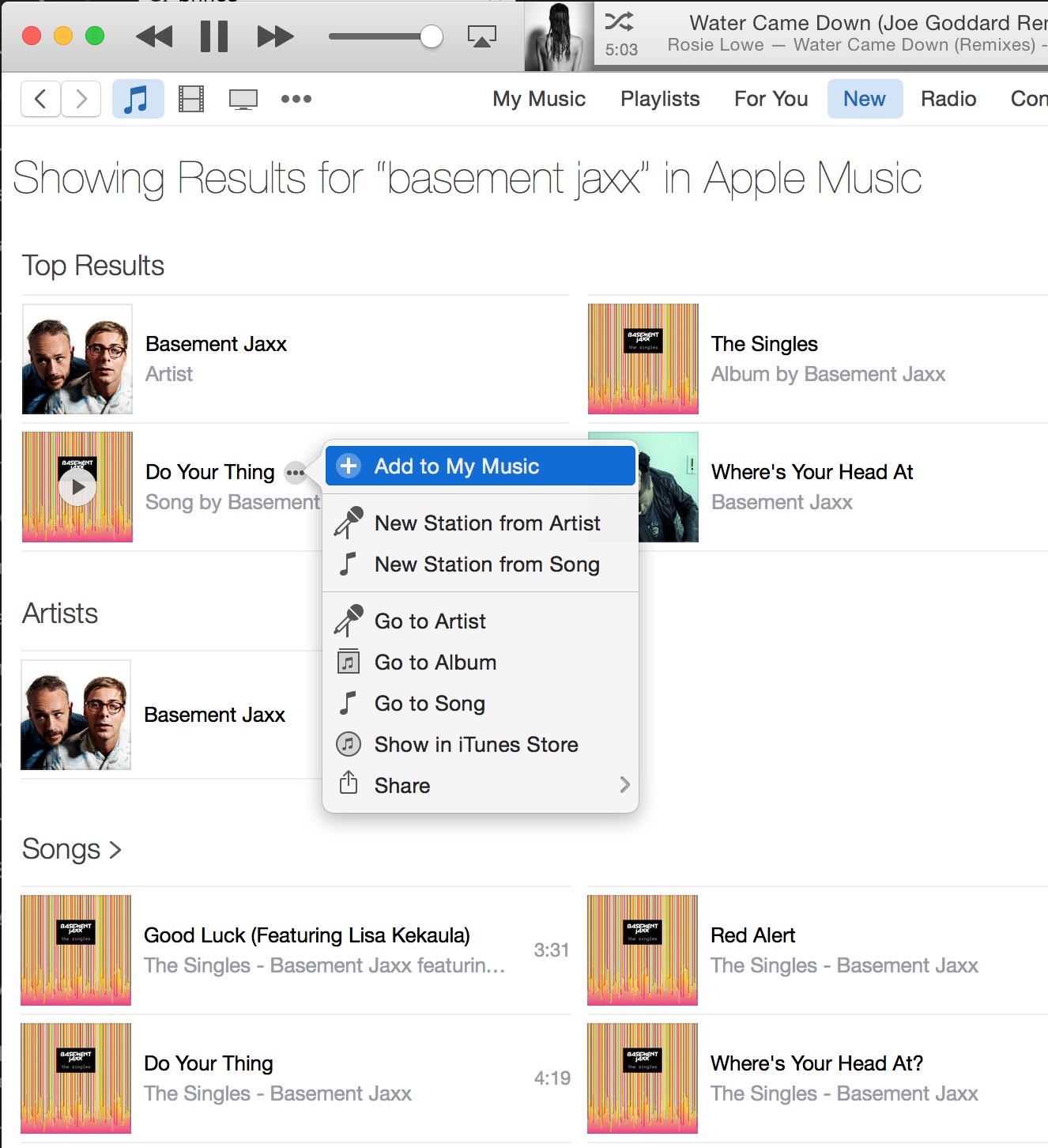Image resolution: width=1048 pixels, height=1148 pixels.
Task: Switch to the Music library icon
Action: click(138, 99)
